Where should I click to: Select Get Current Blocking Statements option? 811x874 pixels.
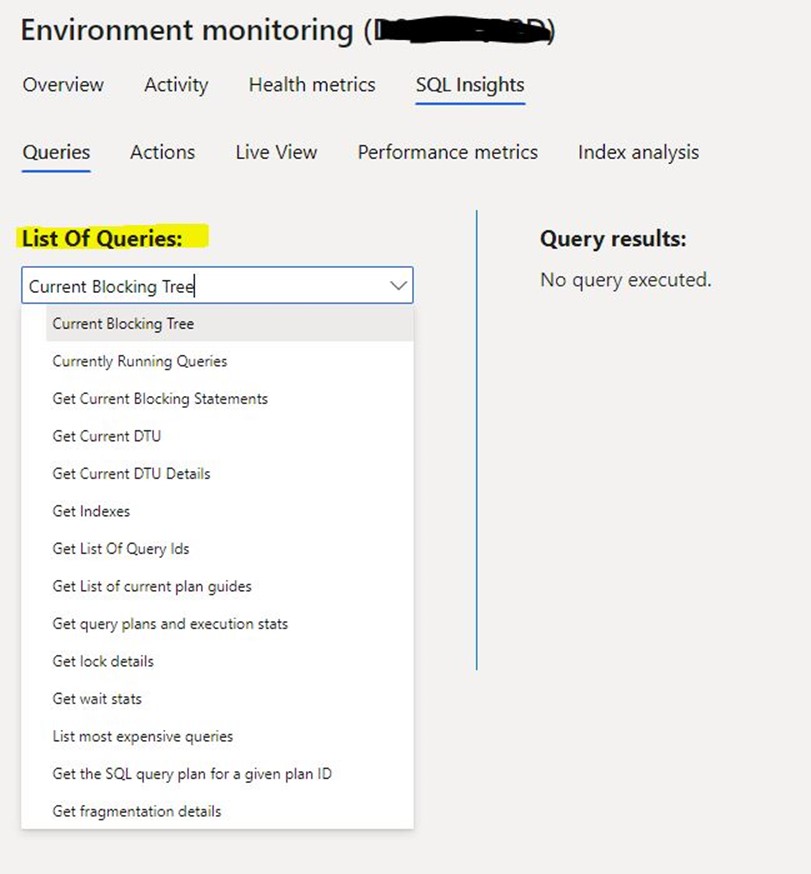[x=230, y=399]
